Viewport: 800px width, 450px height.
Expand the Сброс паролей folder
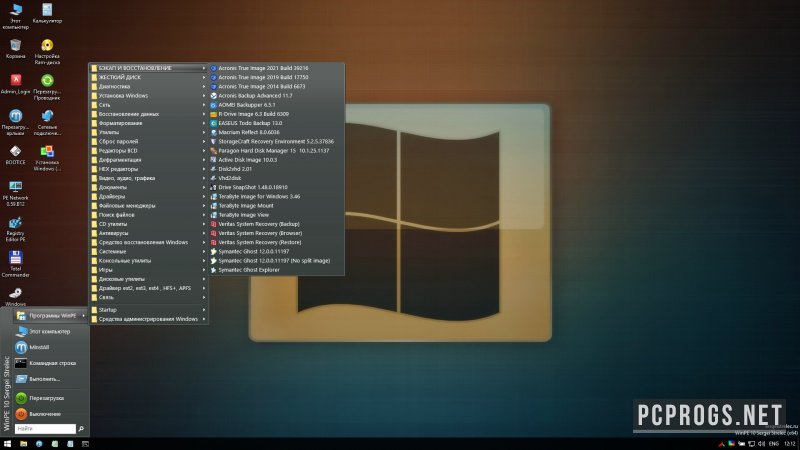click(148, 141)
